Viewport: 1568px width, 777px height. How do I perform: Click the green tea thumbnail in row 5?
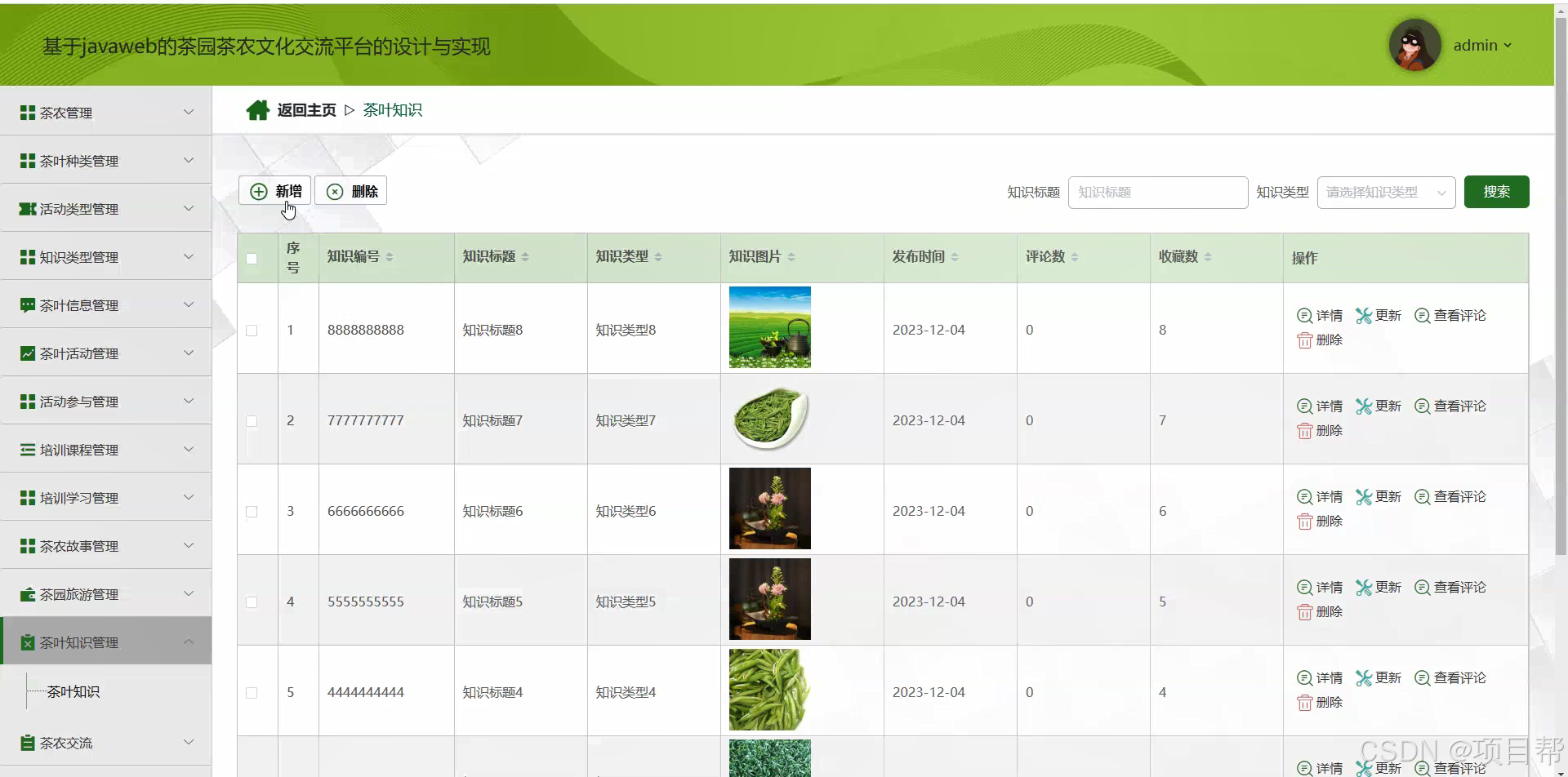point(770,690)
